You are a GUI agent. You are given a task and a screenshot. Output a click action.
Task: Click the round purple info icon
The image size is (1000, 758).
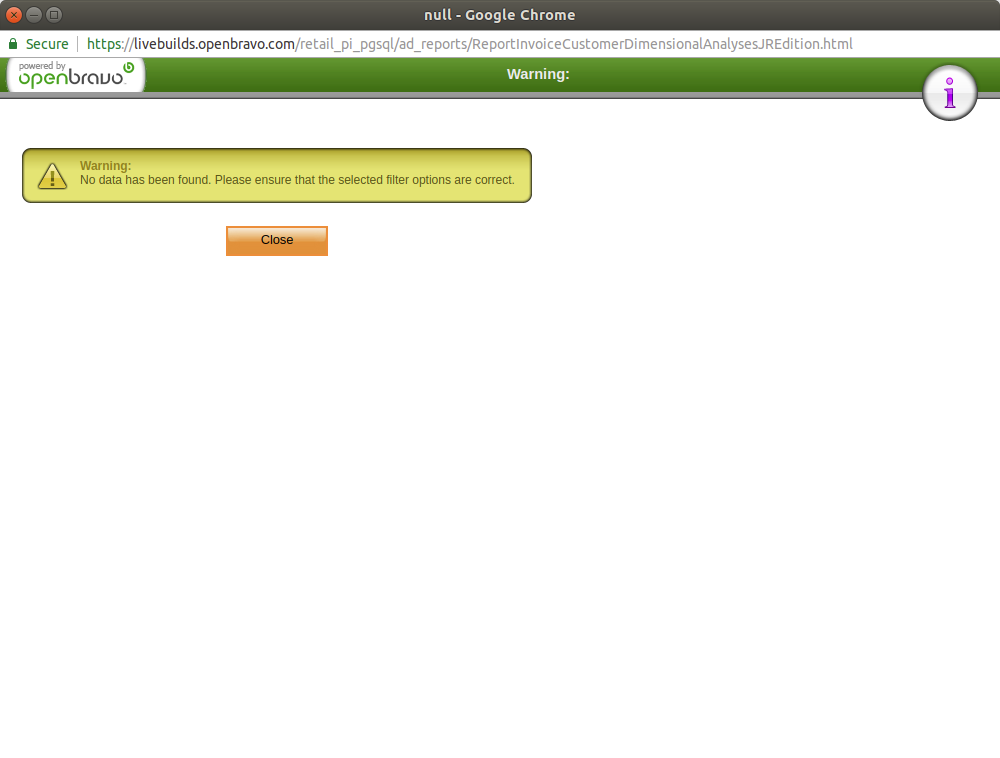tap(949, 93)
